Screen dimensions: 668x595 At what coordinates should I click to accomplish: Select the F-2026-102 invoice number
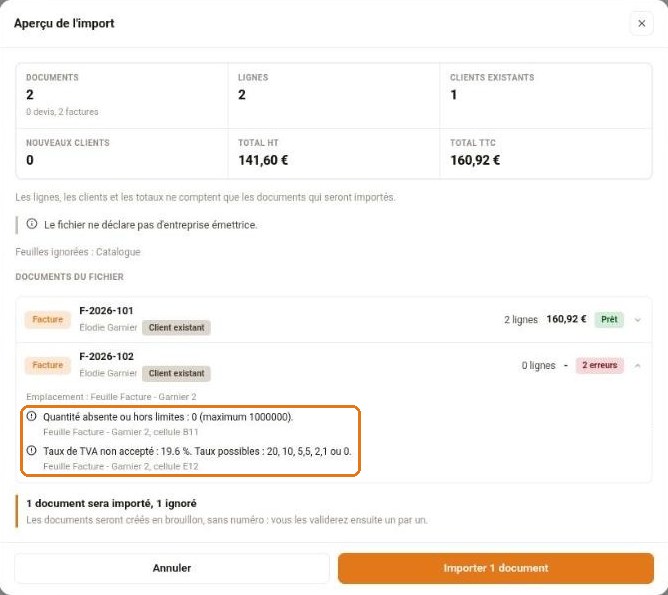pyautogui.click(x=106, y=356)
